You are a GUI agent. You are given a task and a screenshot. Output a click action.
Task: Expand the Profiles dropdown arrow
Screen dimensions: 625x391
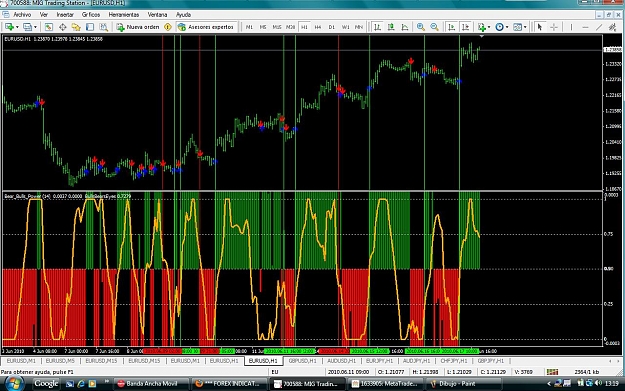[35, 27]
